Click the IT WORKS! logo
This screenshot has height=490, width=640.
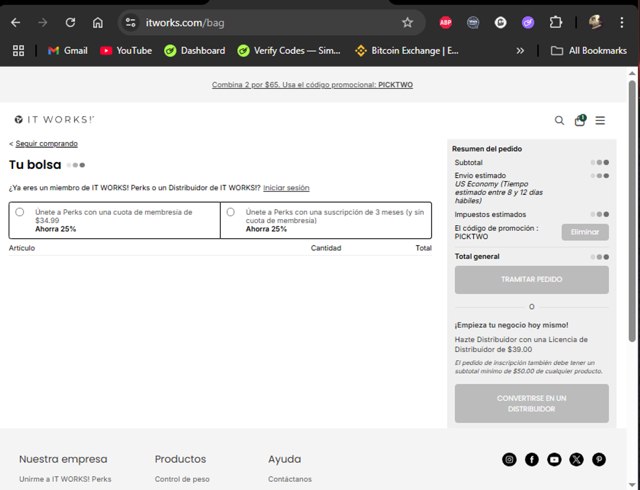point(54,120)
